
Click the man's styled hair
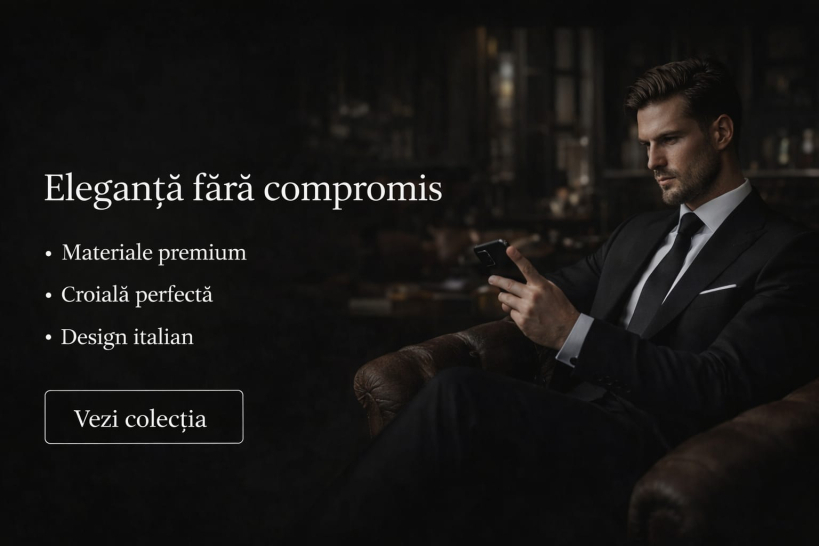[x=684, y=89]
